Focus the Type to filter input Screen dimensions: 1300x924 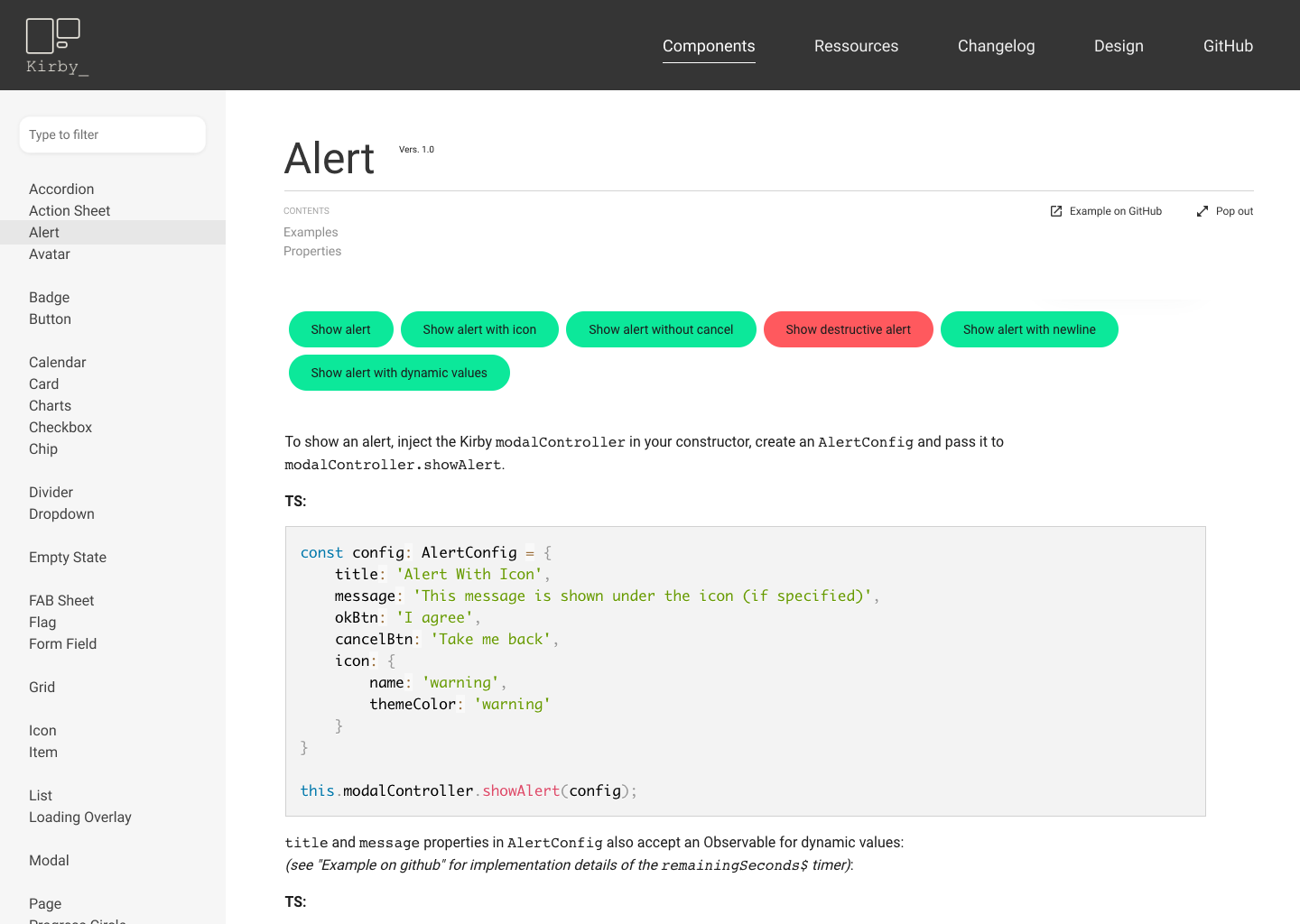pyautogui.click(x=113, y=134)
